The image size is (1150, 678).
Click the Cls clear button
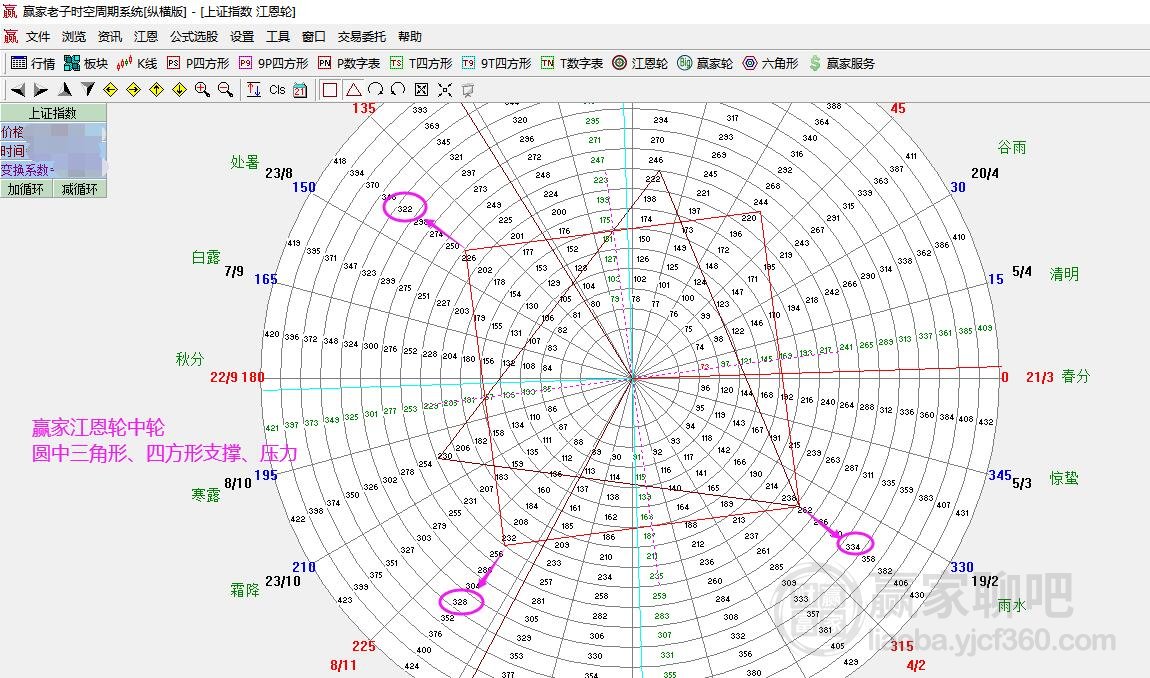tap(277, 90)
